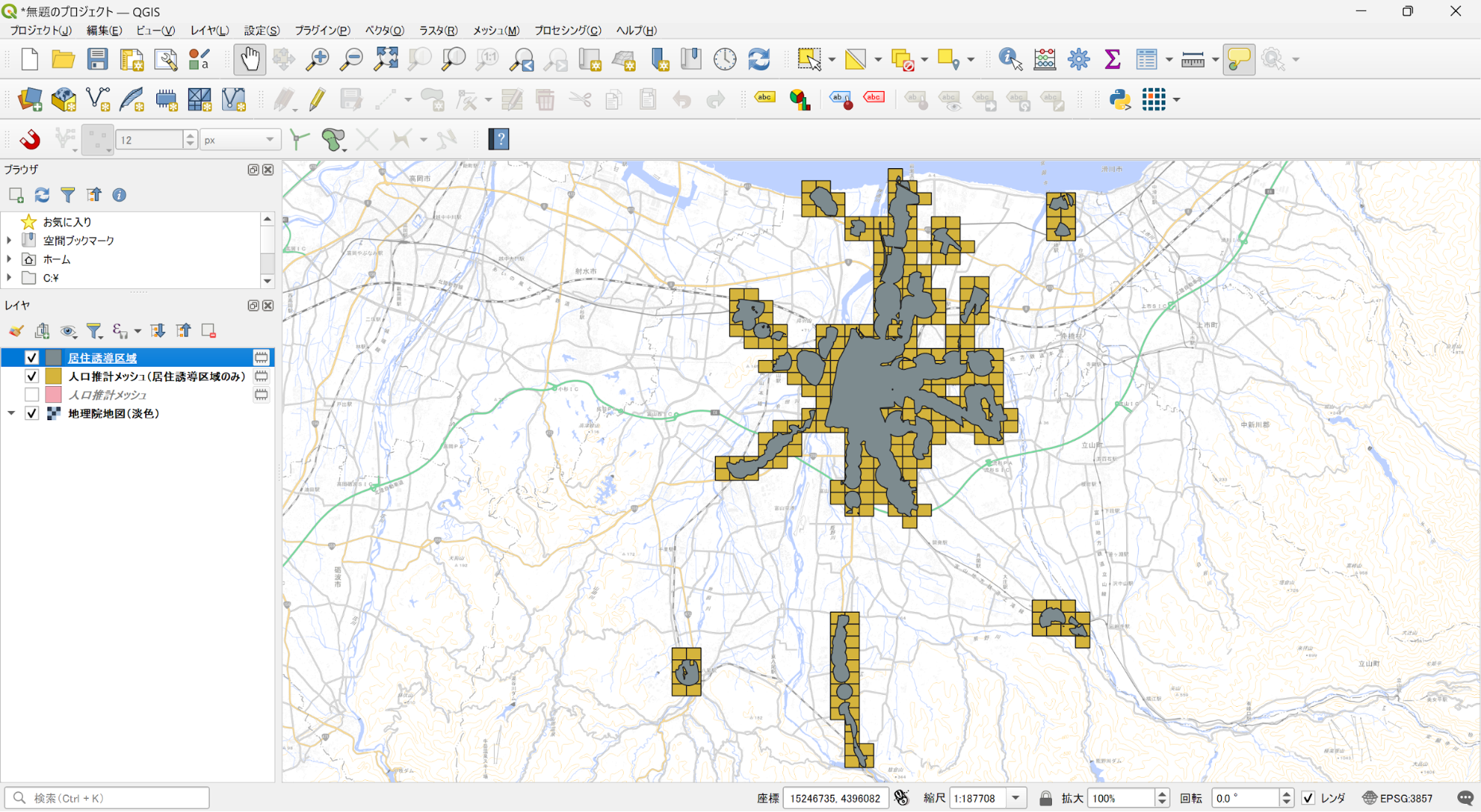The width and height of the screenshot is (1481, 812).
Task: Click the 検索 locator search field
Action: coord(111,798)
